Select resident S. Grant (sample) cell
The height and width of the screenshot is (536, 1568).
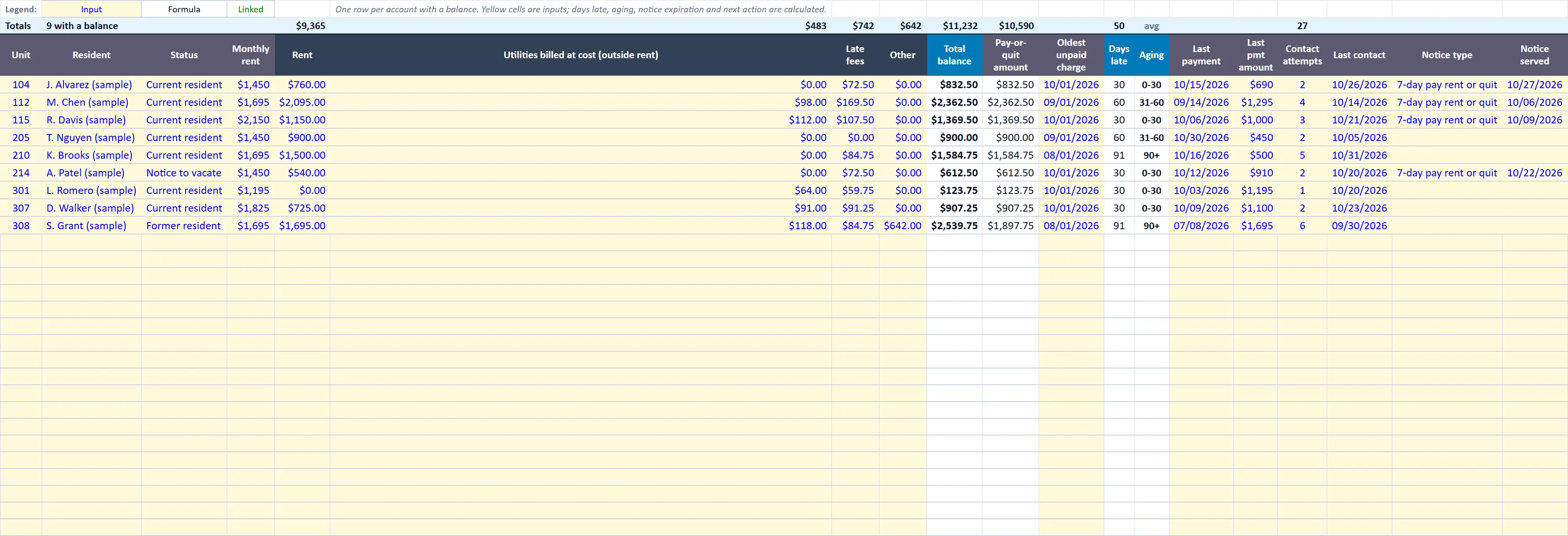91,226
